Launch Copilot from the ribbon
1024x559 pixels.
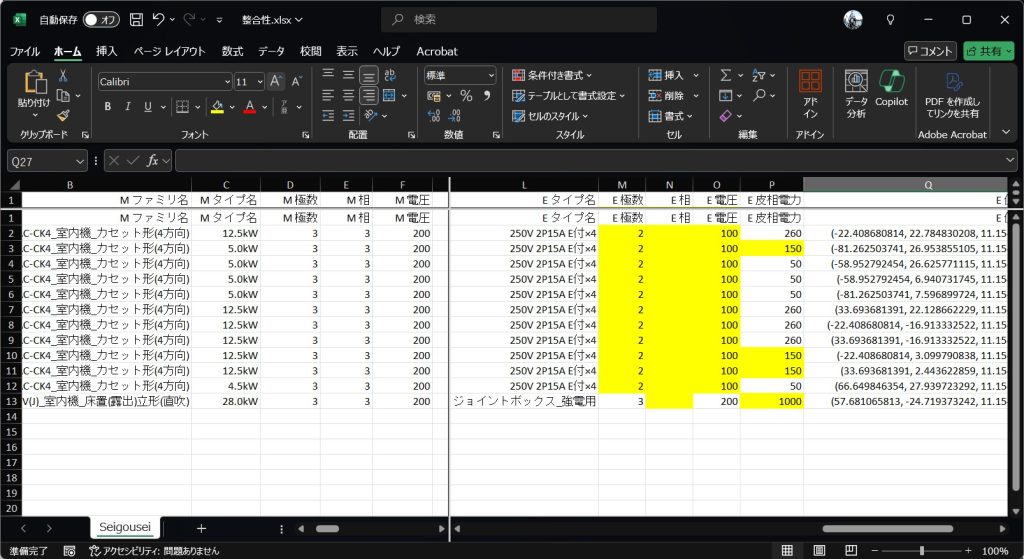(891, 89)
